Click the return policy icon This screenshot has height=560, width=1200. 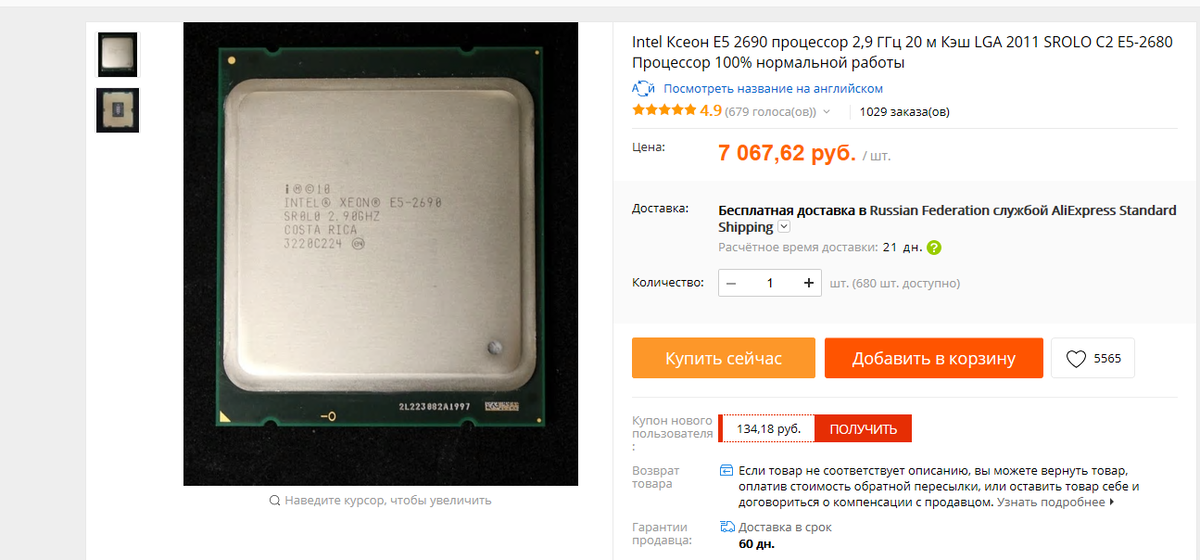(x=726, y=470)
